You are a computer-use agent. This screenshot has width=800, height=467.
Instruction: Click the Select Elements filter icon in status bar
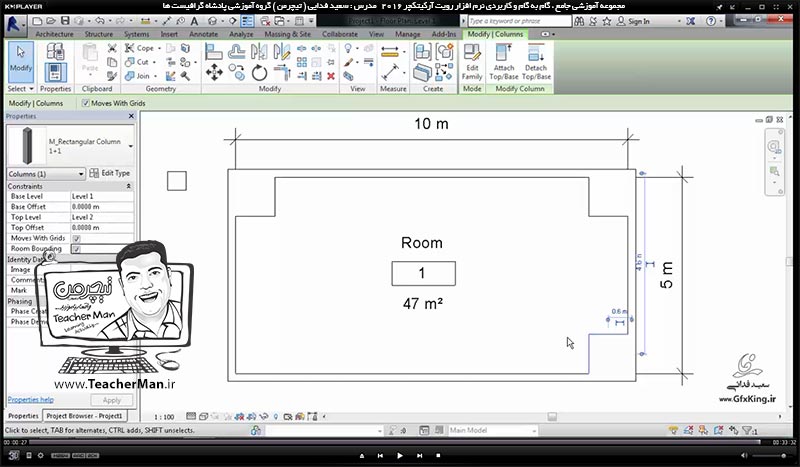[749, 430]
